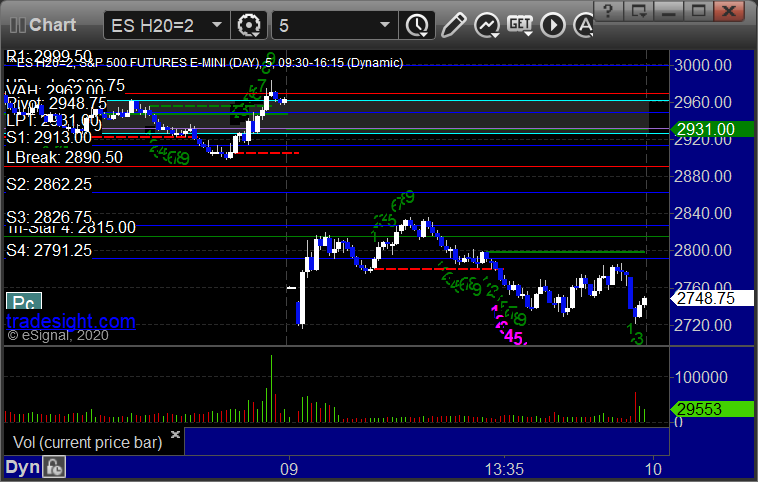
Task: Open the tradesight.com link
Action: coord(71,321)
